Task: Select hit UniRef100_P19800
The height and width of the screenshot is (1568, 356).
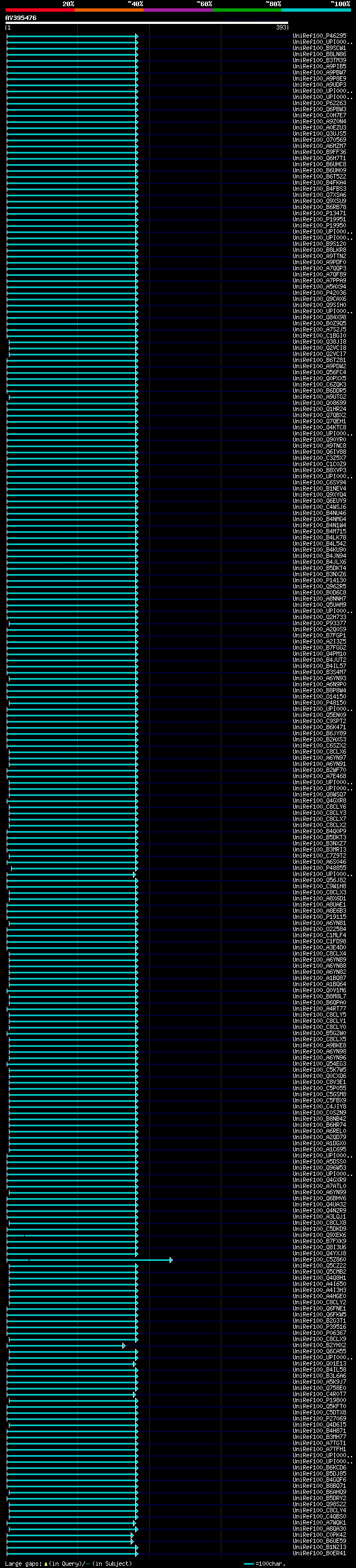Action: tap(319, 1401)
